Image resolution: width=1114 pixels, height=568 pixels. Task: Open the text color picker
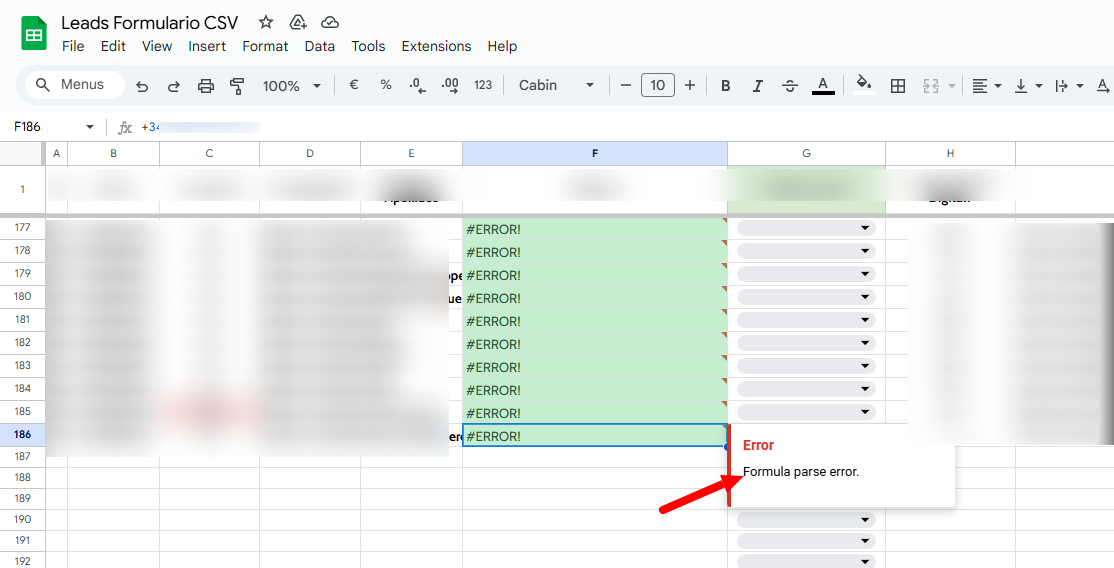[823, 86]
